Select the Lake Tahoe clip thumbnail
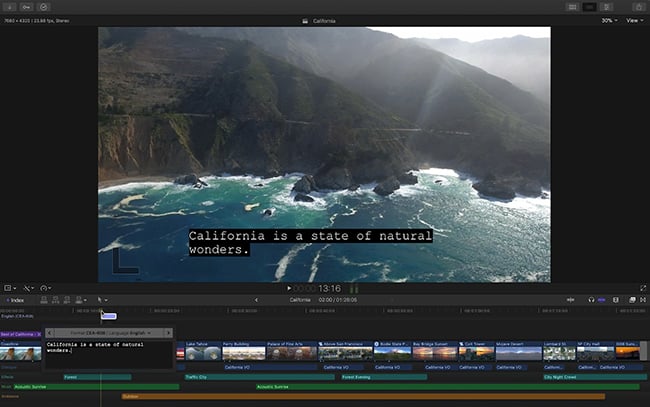The height and width of the screenshot is (407, 650). (203, 351)
